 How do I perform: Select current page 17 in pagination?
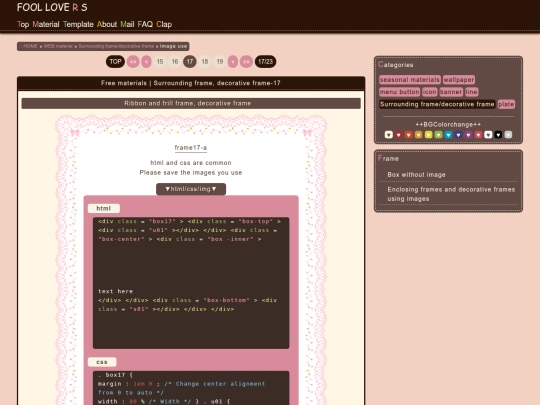coord(190,62)
